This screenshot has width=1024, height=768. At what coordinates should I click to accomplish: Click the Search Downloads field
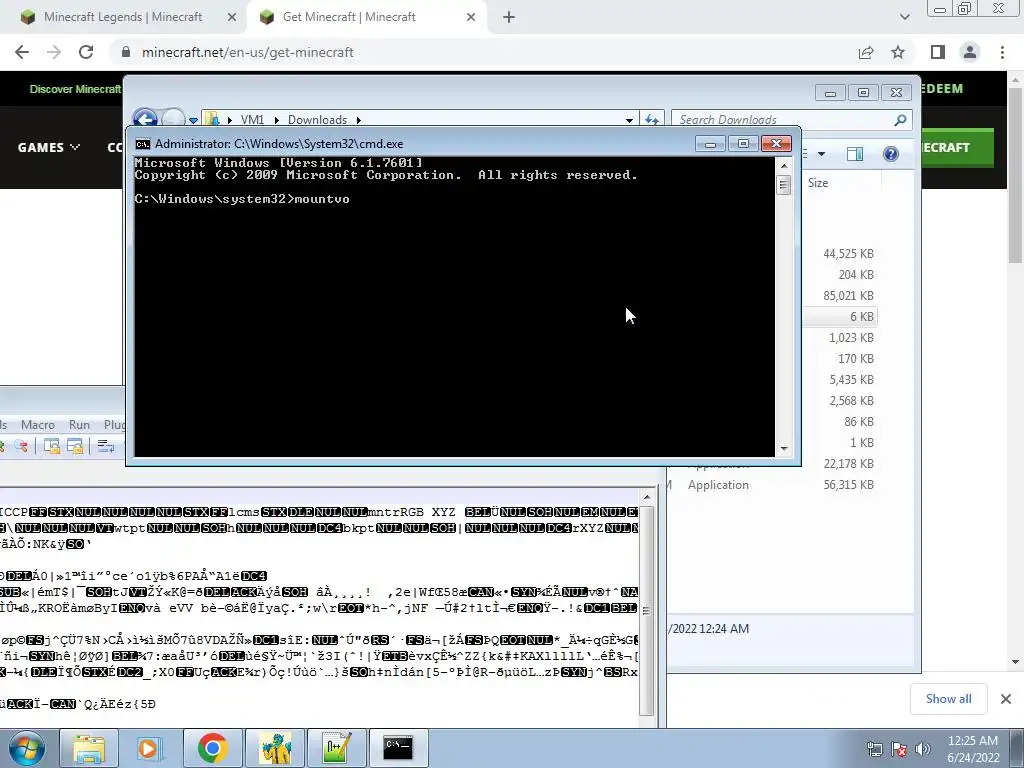pyautogui.click(x=784, y=120)
